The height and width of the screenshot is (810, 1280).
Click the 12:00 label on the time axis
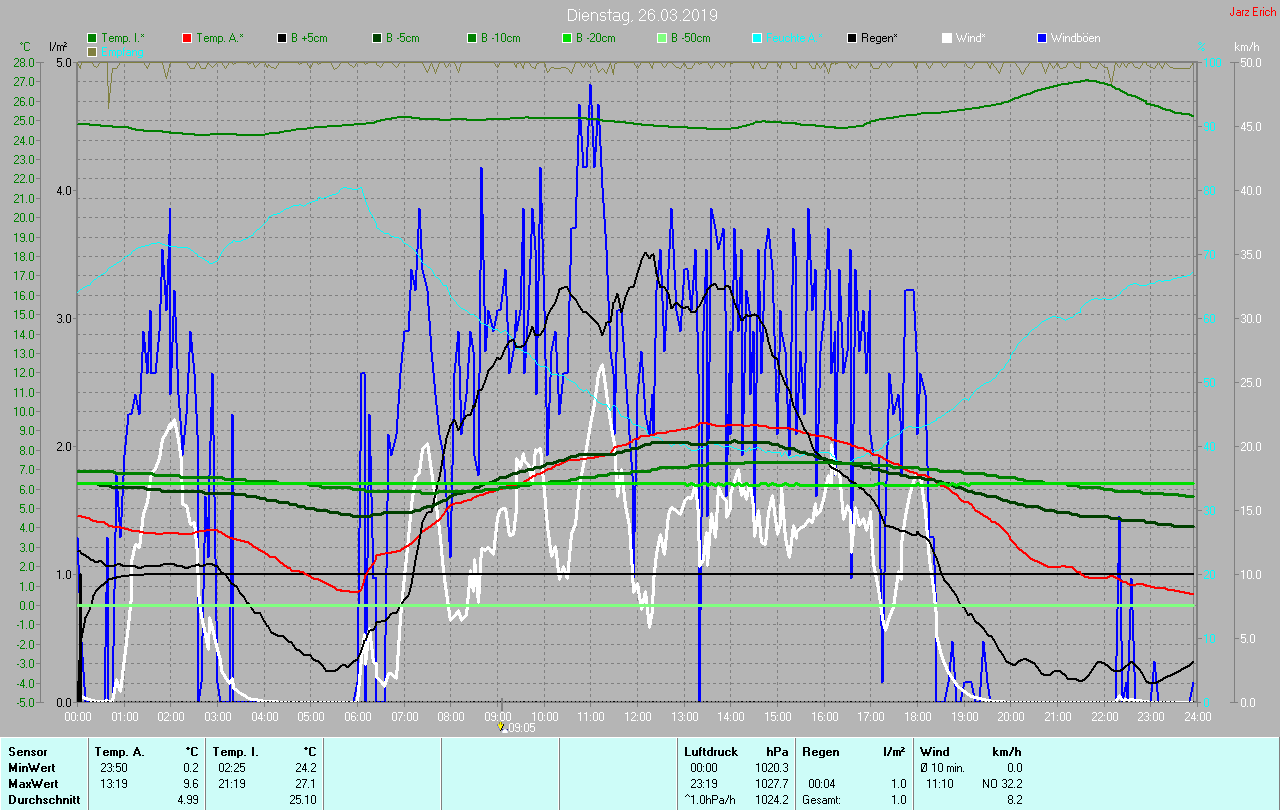[638, 716]
